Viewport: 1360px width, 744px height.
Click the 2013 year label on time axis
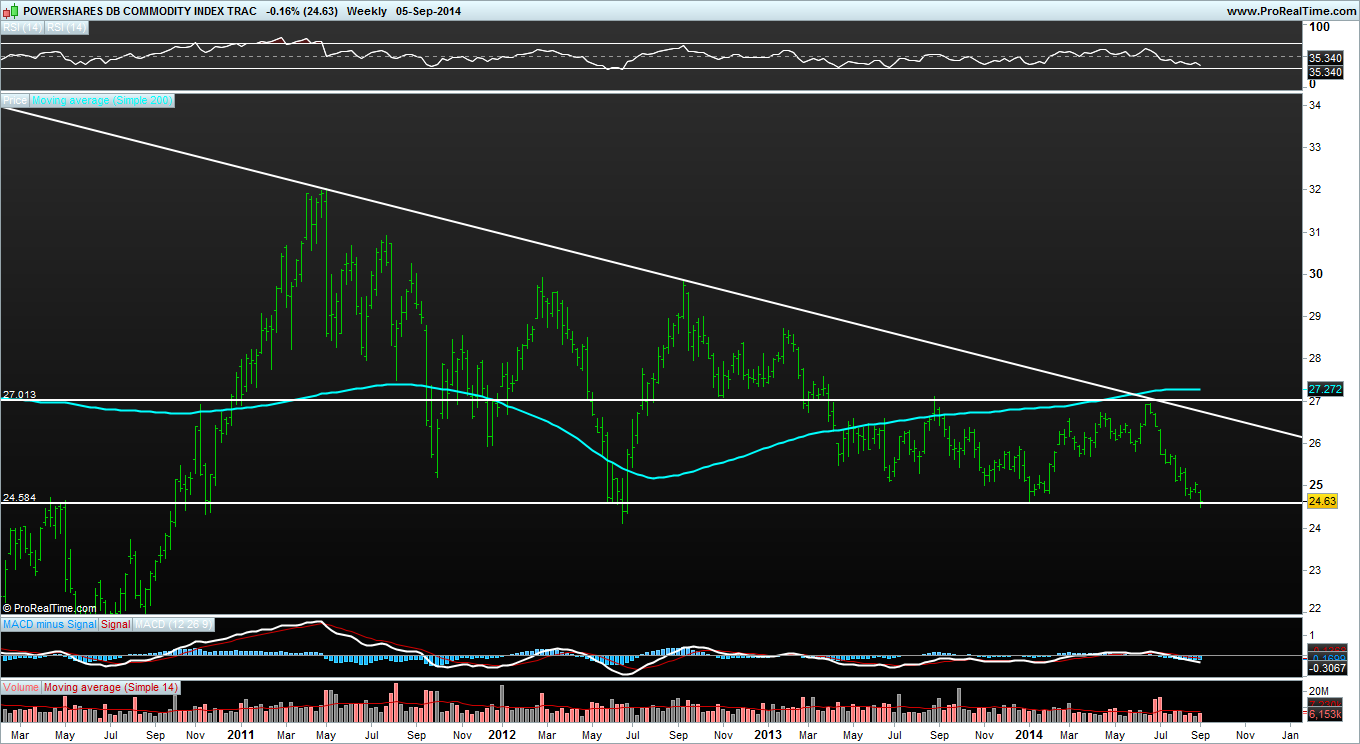(x=768, y=734)
